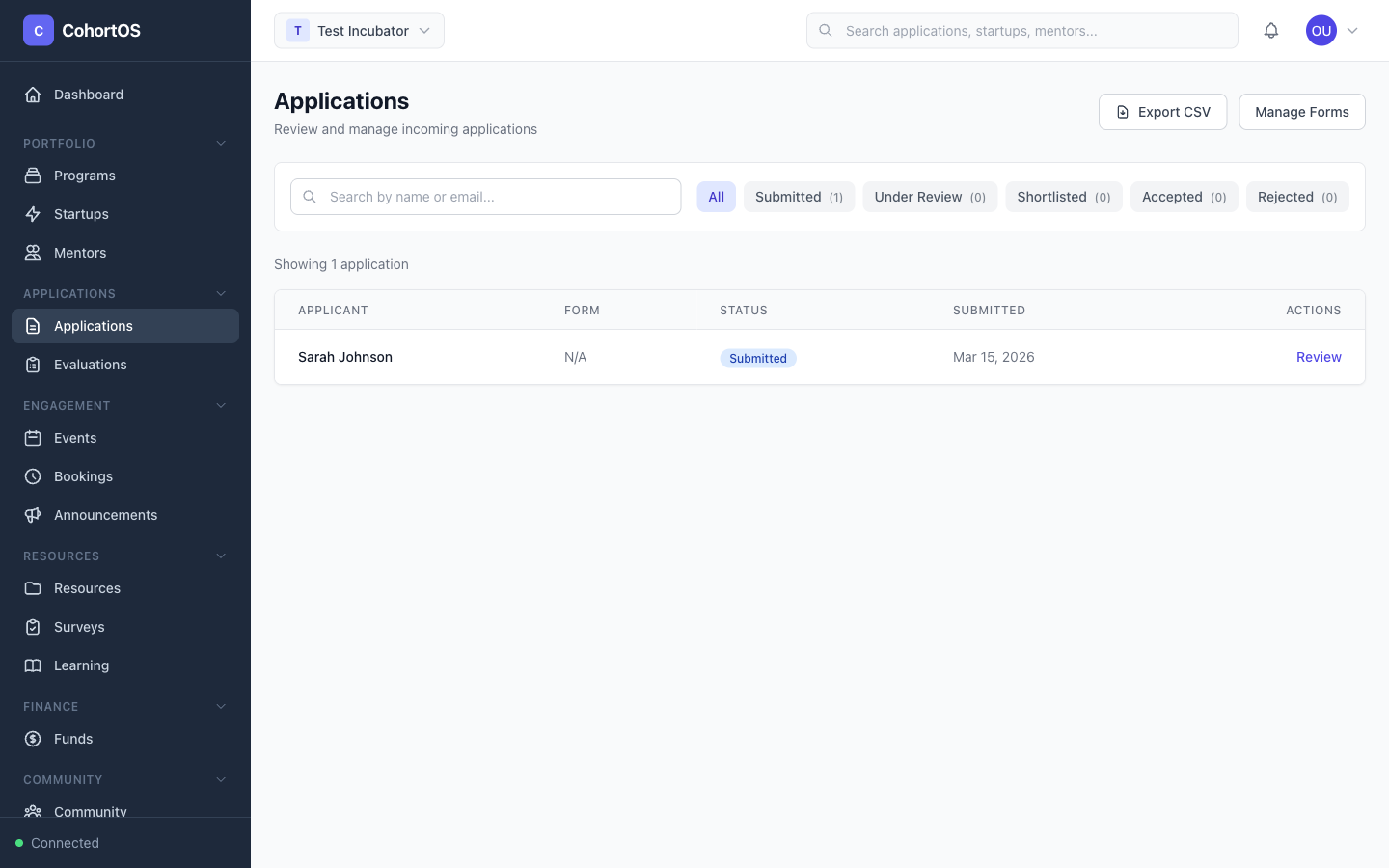This screenshot has height=868, width=1389.
Task: Select the Announcements megaphone icon
Action: 33,514
